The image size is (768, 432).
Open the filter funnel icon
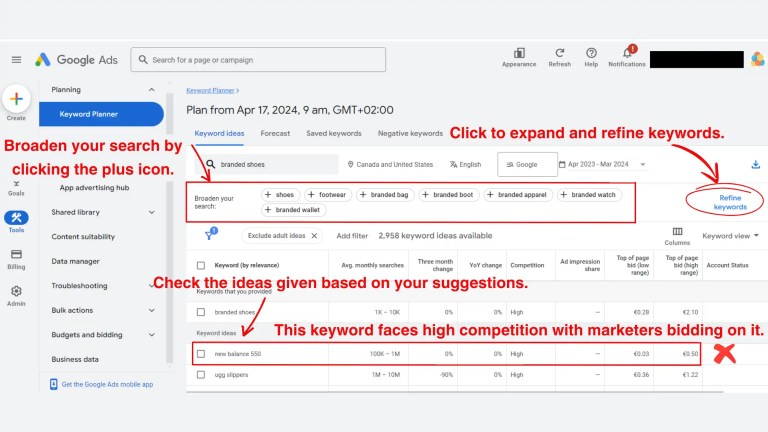(211, 235)
